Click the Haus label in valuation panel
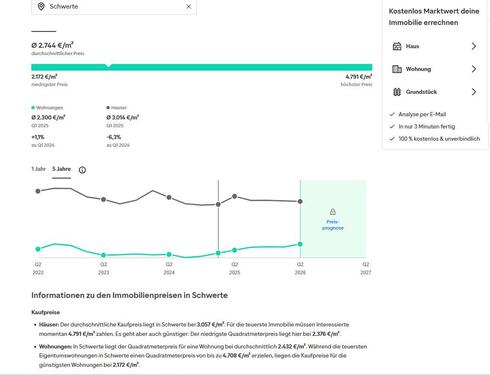490x375 pixels. 412,46
